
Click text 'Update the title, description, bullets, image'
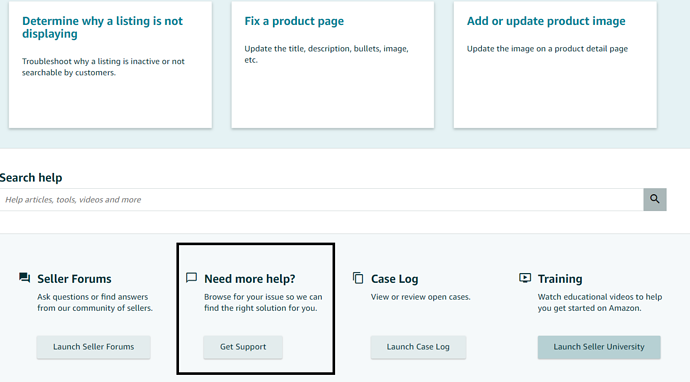(x=326, y=49)
